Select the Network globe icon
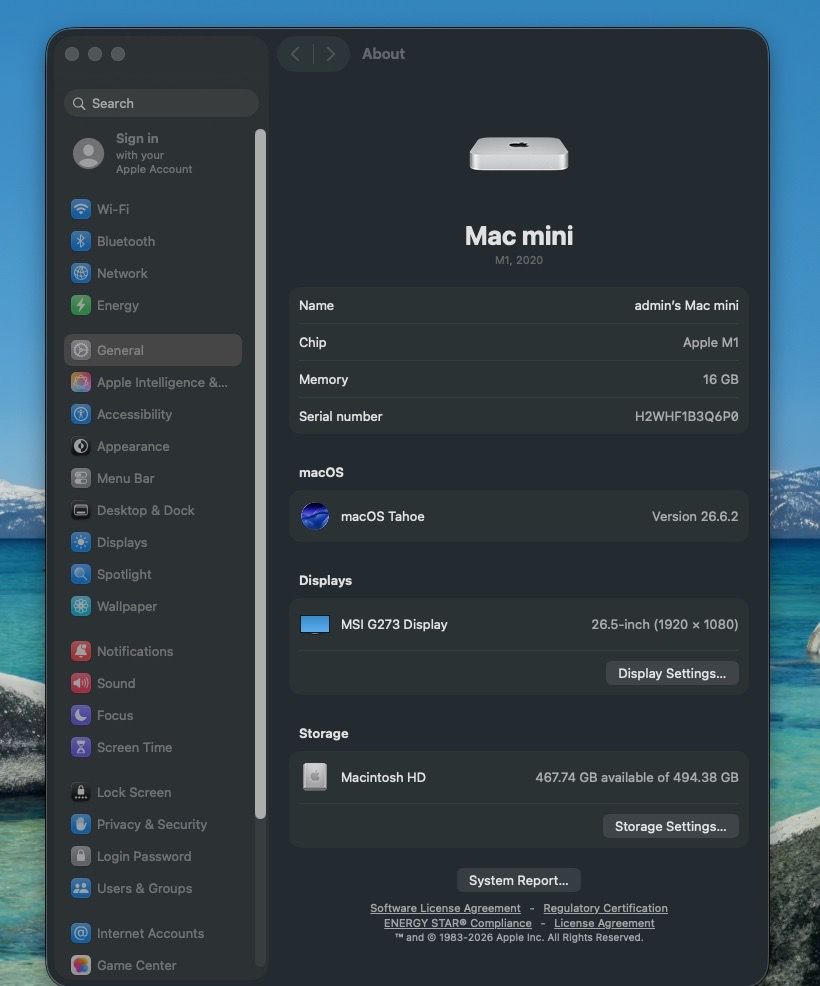This screenshot has height=986, width=820. coord(80,273)
